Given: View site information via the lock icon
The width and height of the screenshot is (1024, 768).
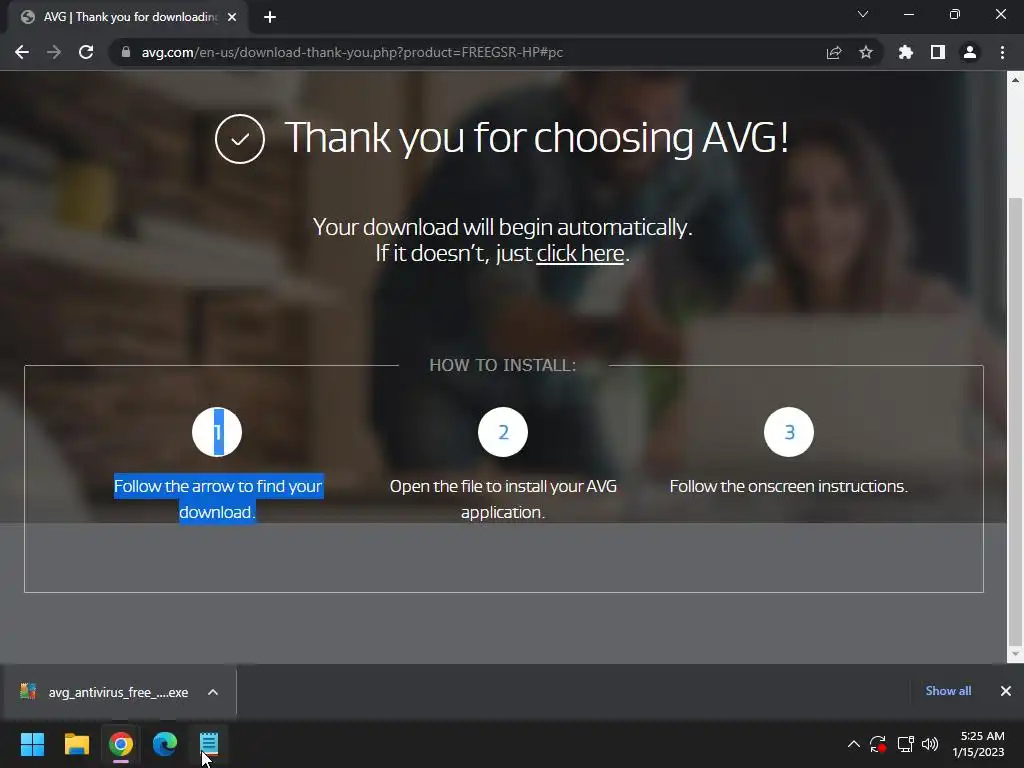Looking at the screenshot, I should tap(126, 52).
